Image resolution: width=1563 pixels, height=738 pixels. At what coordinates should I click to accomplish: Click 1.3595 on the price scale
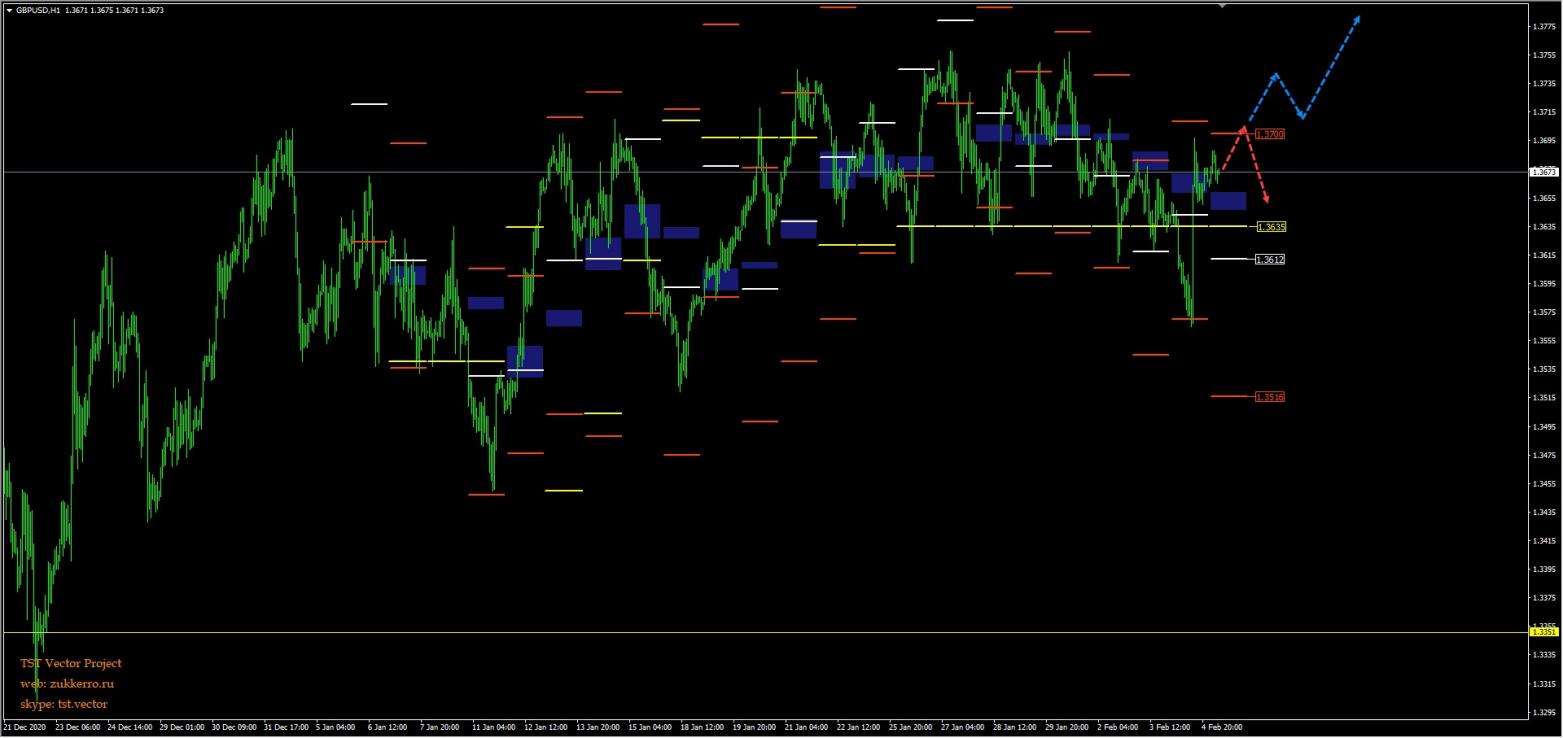[x=1545, y=284]
